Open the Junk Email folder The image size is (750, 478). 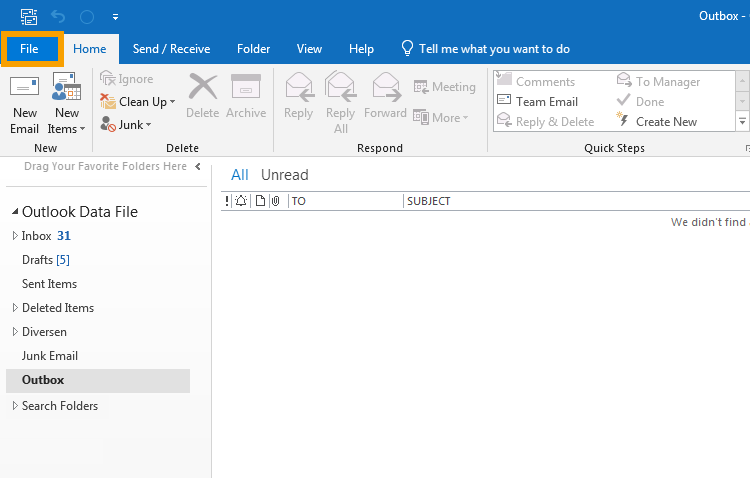(50, 356)
